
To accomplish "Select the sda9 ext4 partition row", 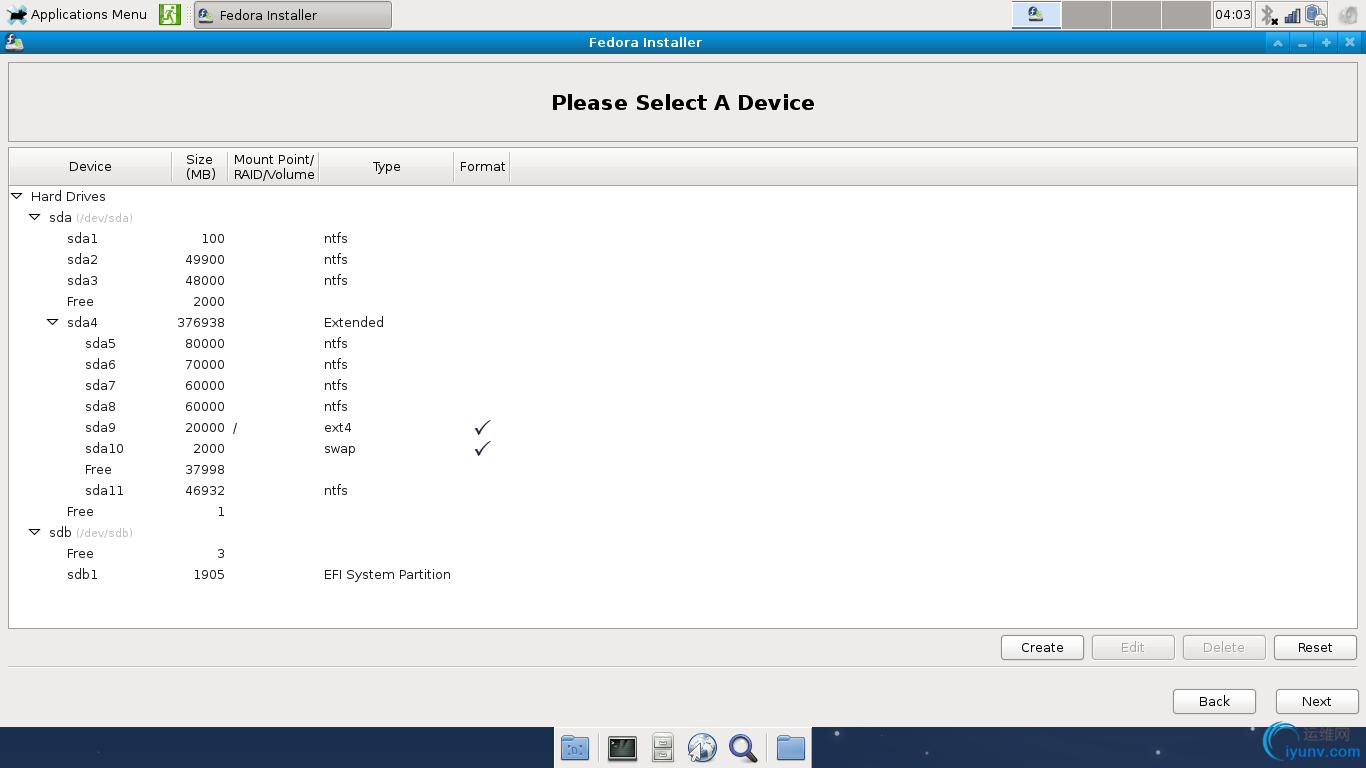I will (683, 427).
